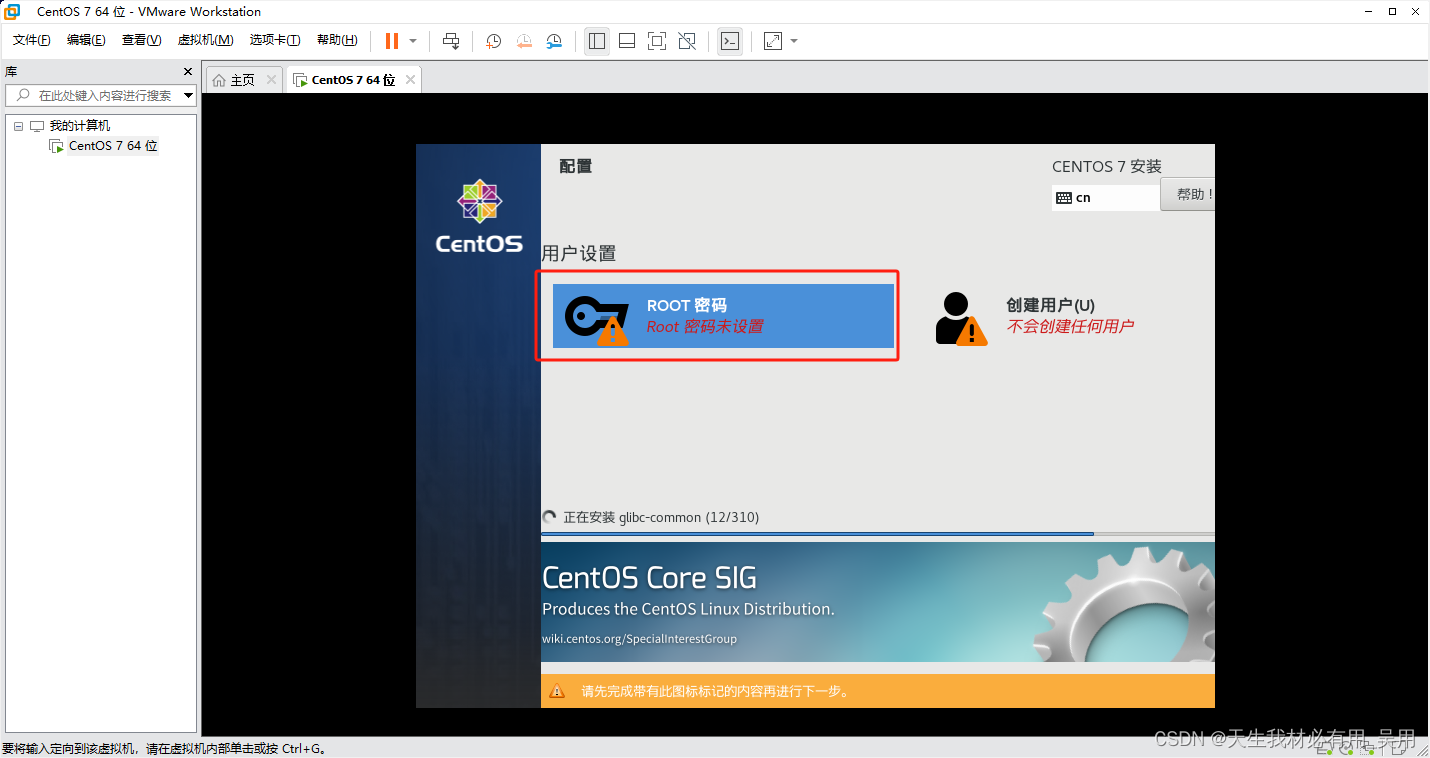This screenshot has width=1430, height=758.
Task: Open stretch display options dropdown
Action: pos(794,41)
